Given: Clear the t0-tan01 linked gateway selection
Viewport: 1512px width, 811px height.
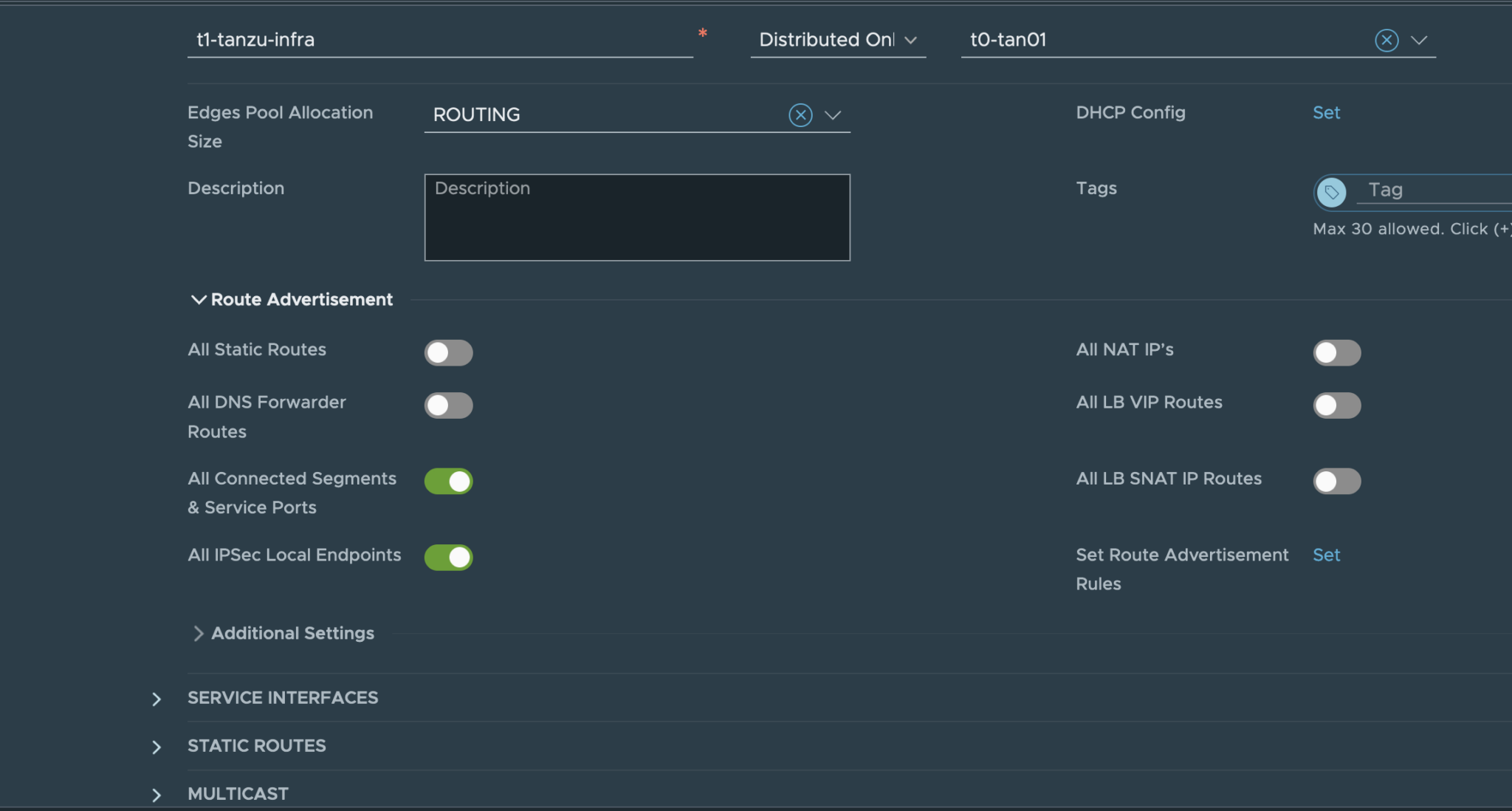Looking at the screenshot, I should [x=1386, y=40].
